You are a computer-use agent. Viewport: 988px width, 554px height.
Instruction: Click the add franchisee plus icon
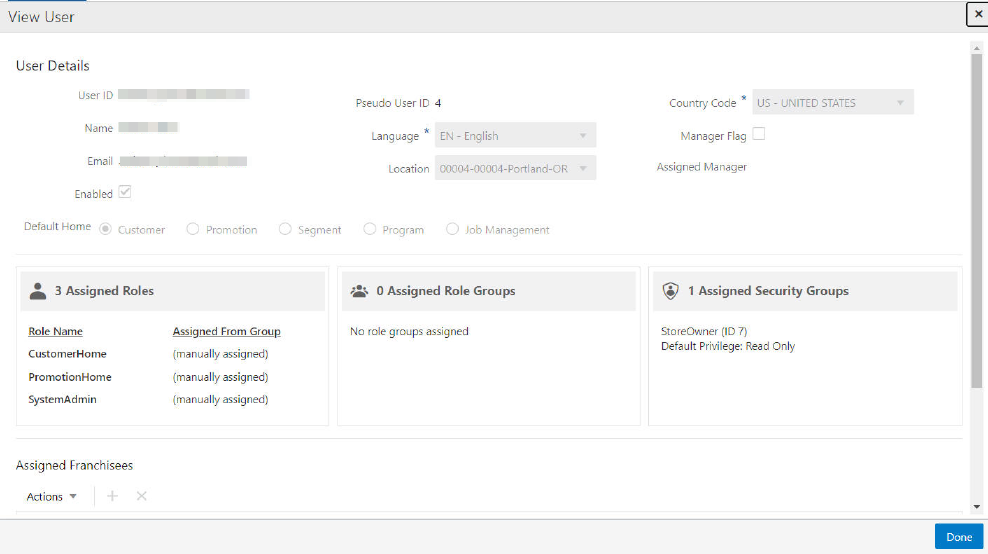tap(112, 496)
